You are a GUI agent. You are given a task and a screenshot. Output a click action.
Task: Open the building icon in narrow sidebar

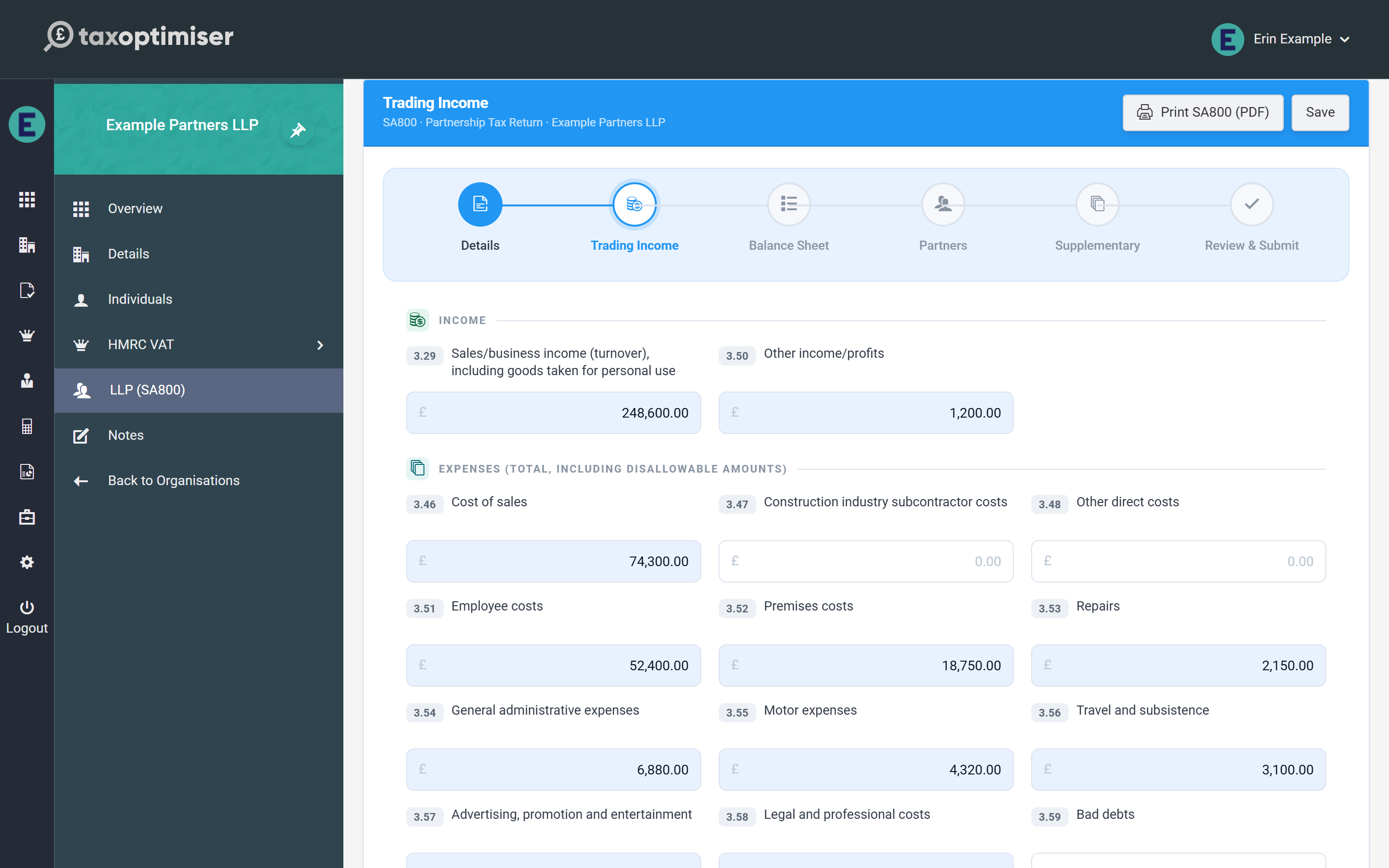pyautogui.click(x=27, y=244)
